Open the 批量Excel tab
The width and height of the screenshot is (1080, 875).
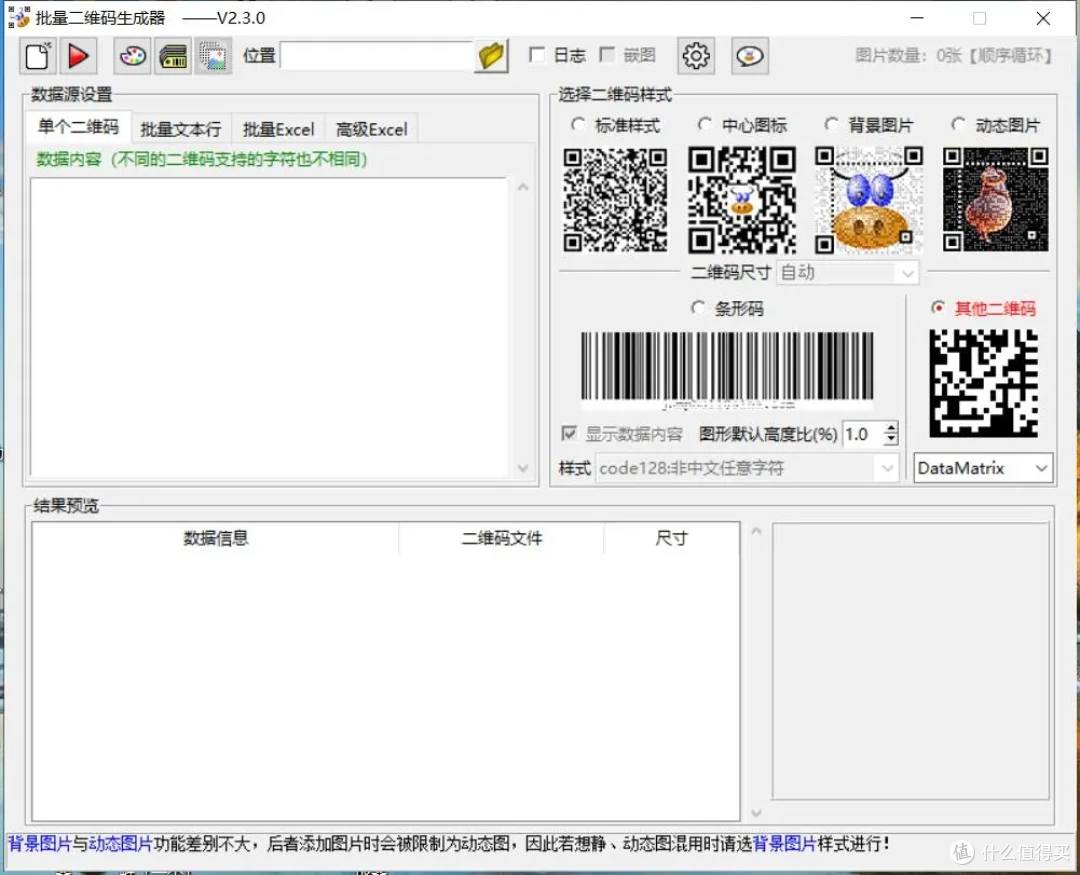tap(278, 130)
